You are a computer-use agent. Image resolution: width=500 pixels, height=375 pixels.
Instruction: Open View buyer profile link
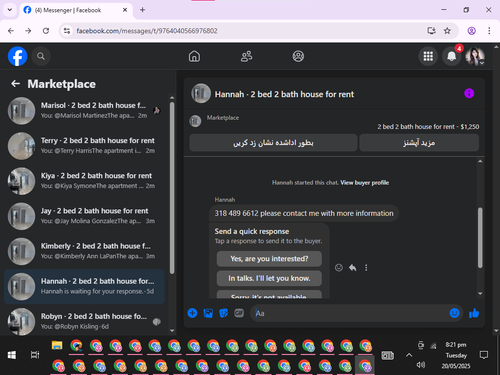364,183
